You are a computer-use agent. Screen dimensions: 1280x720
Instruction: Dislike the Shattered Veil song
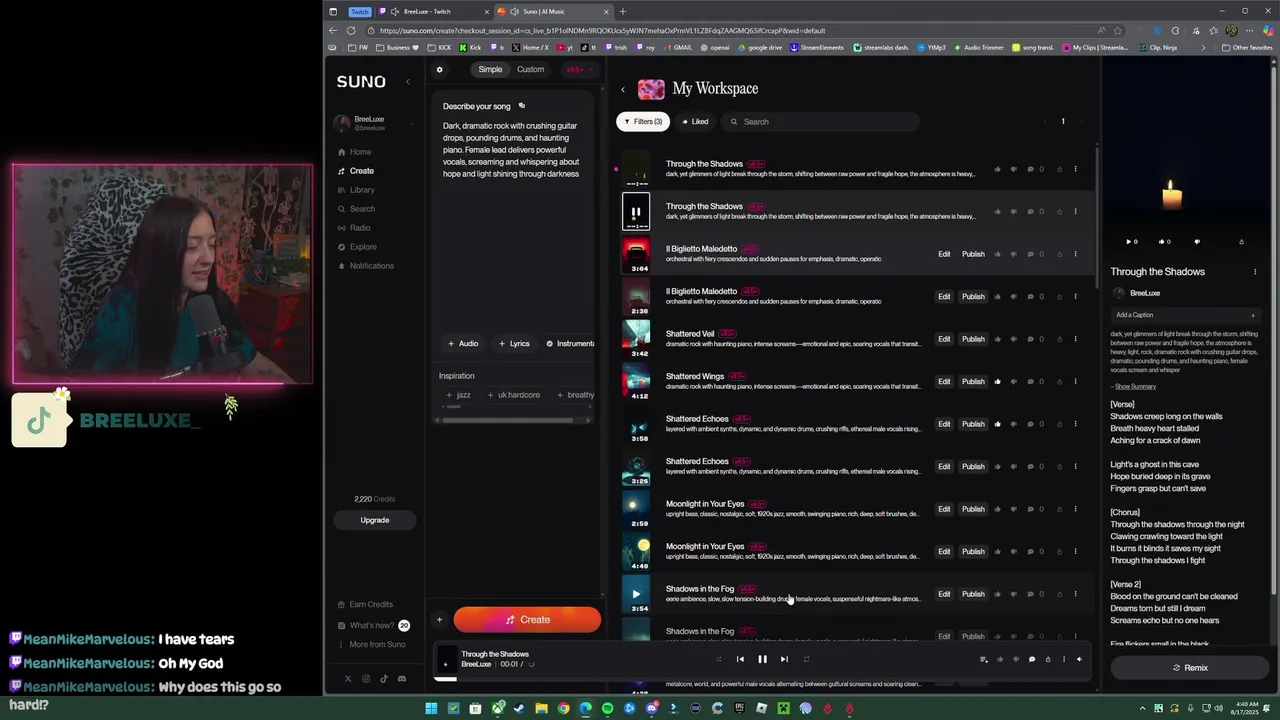tap(1014, 339)
